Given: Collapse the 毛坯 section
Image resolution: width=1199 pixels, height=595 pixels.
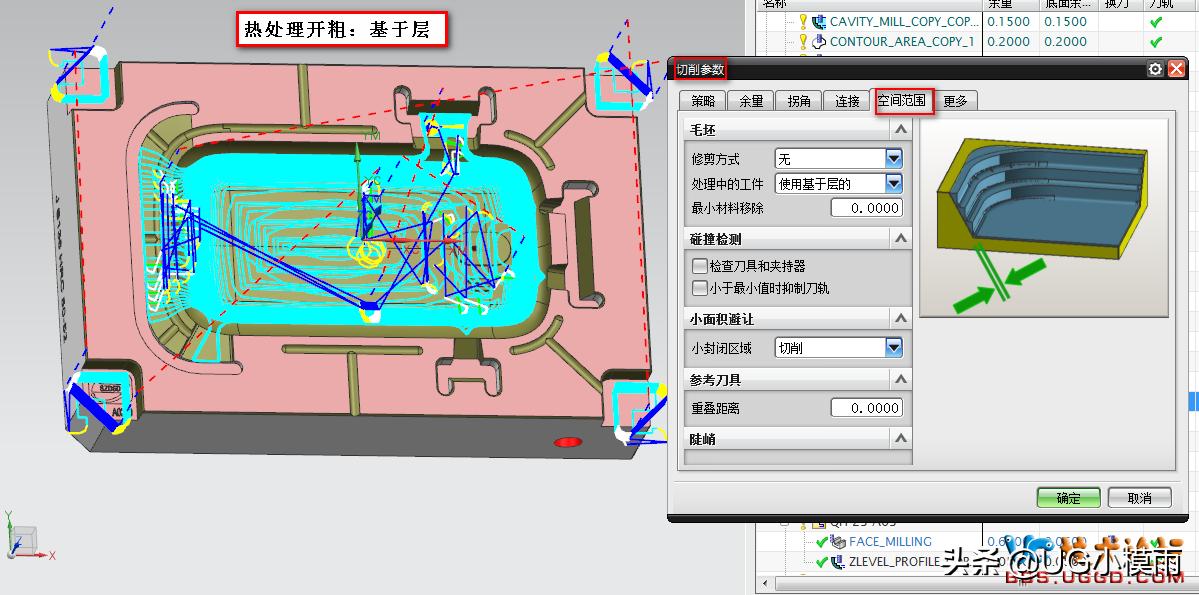Looking at the screenshot, I should 899,129.
